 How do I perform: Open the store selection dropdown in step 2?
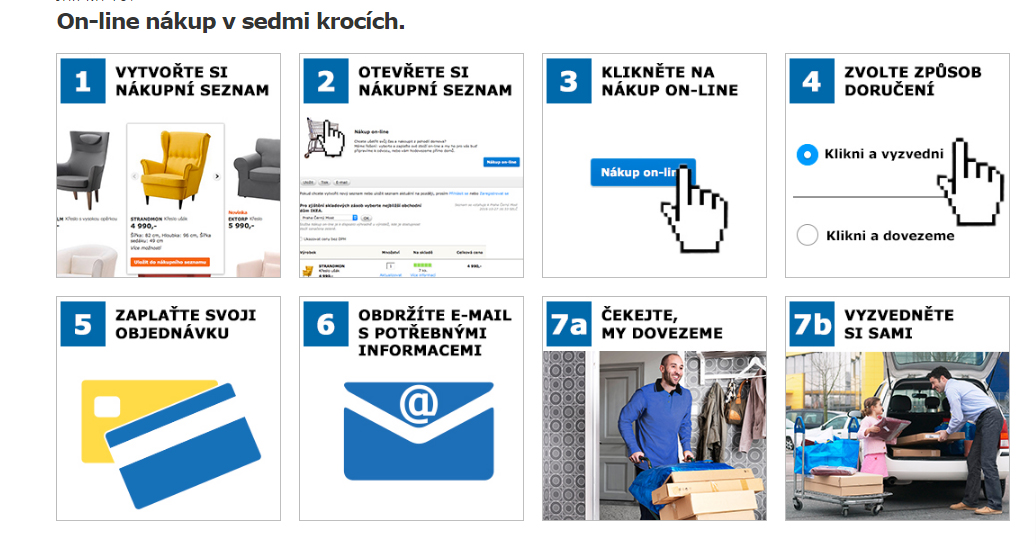pyautogui.click(x=330, y=217)
